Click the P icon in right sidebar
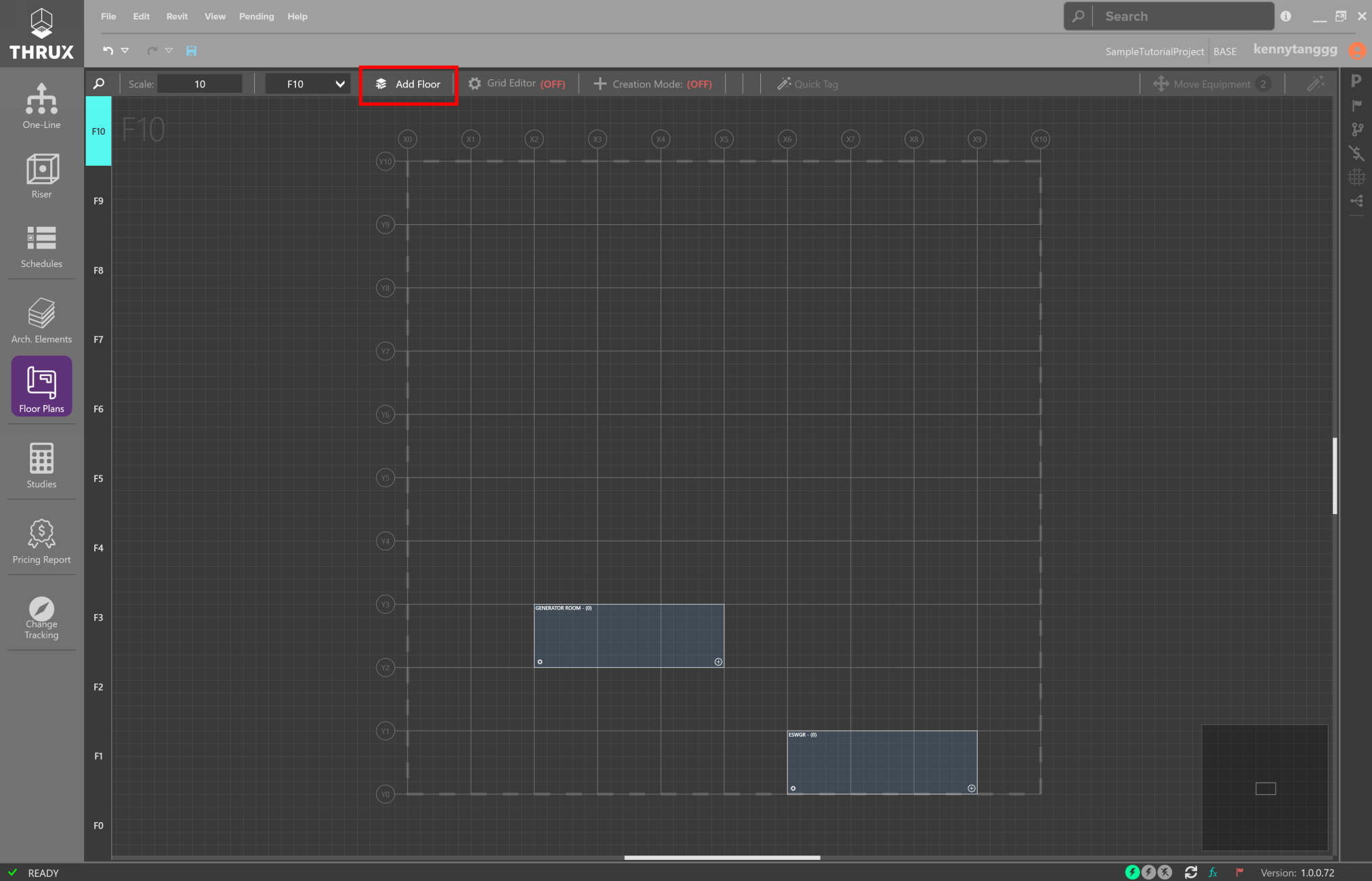This screenshot has height=881, width=1372. [1356, 81]
